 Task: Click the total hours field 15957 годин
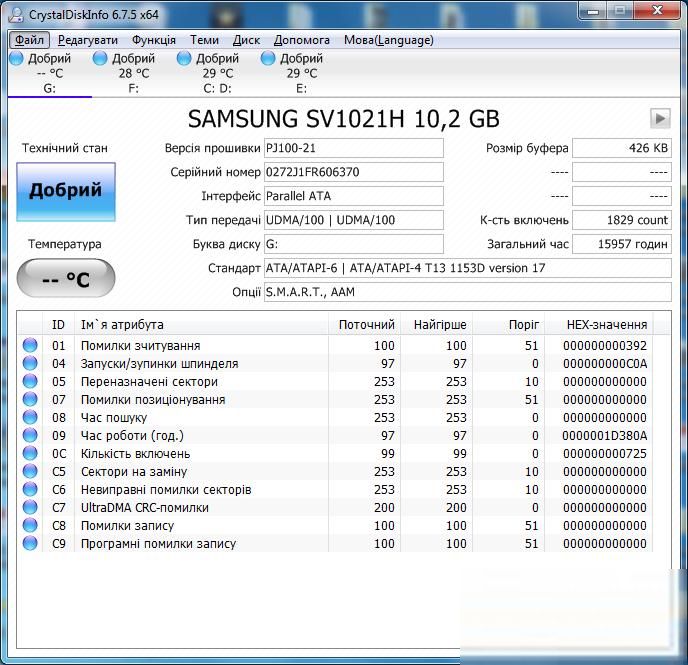pyautogui.click(x=622, y=244)
